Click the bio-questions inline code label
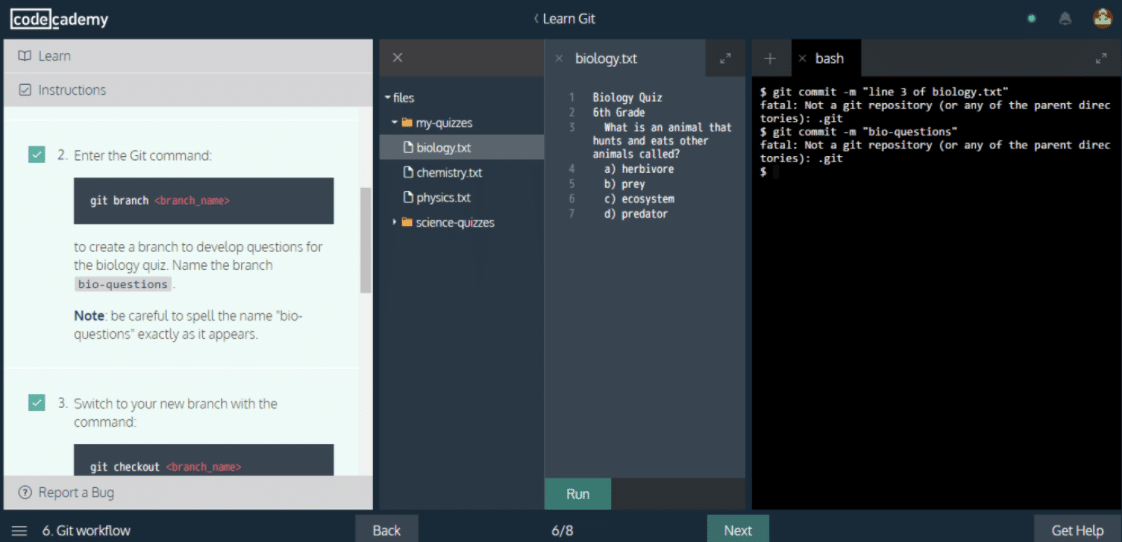1122x542 pixels. [x=122, y=284]
